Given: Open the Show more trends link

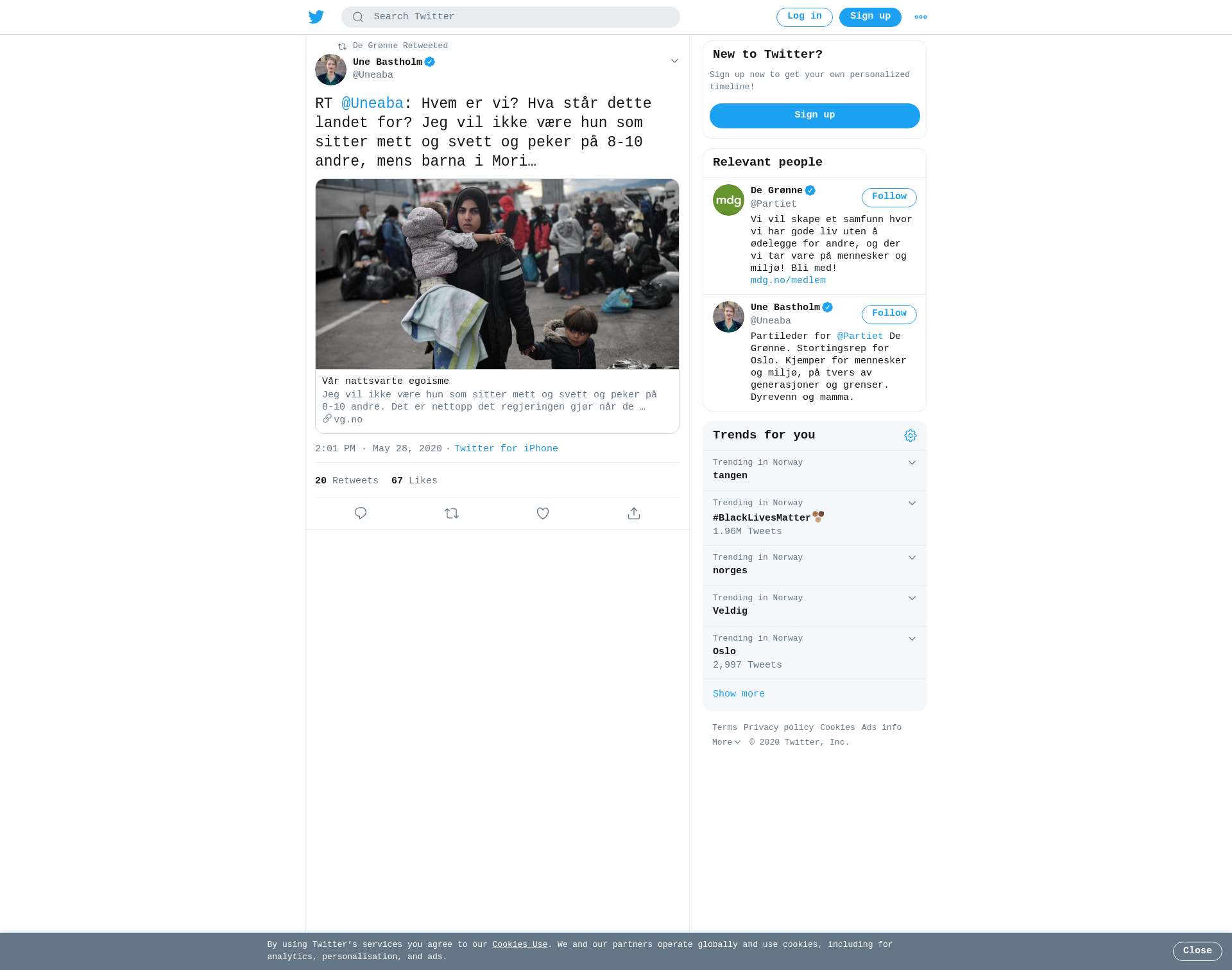Looking at the screenshot, I should 739,694.
